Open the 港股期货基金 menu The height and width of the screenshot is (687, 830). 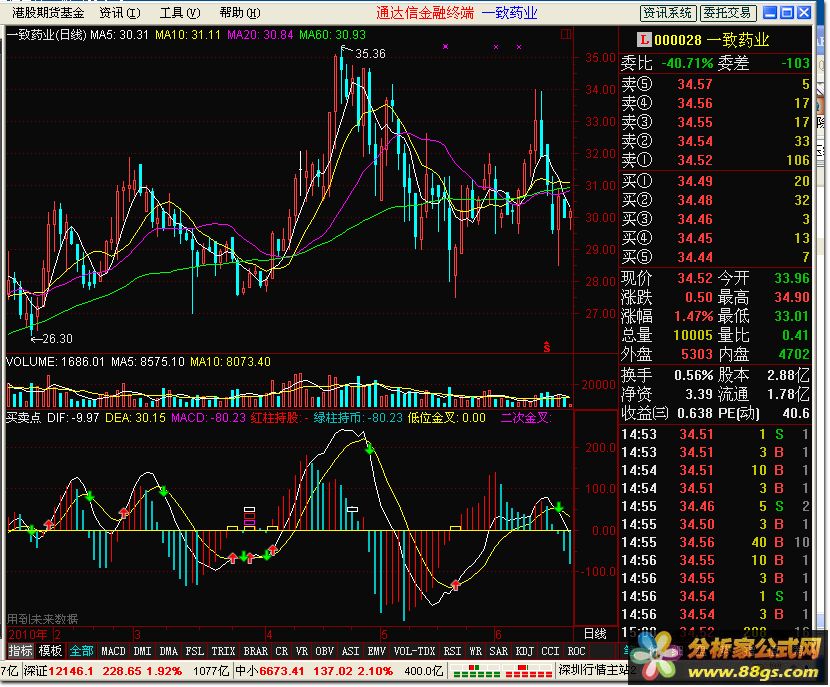(x=48, y=13)
